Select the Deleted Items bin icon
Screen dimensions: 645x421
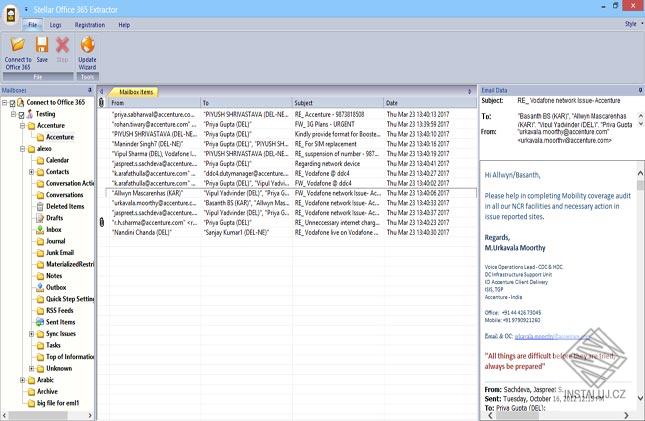tap(40, 206)
